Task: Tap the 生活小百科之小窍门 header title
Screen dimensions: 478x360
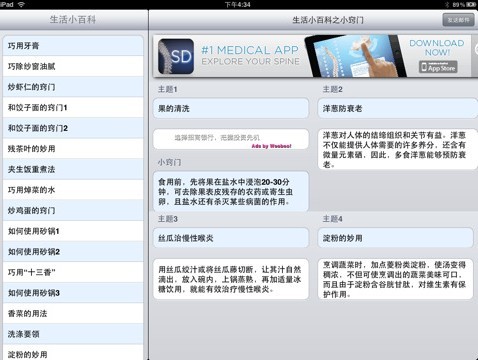Action: (328, 20)
